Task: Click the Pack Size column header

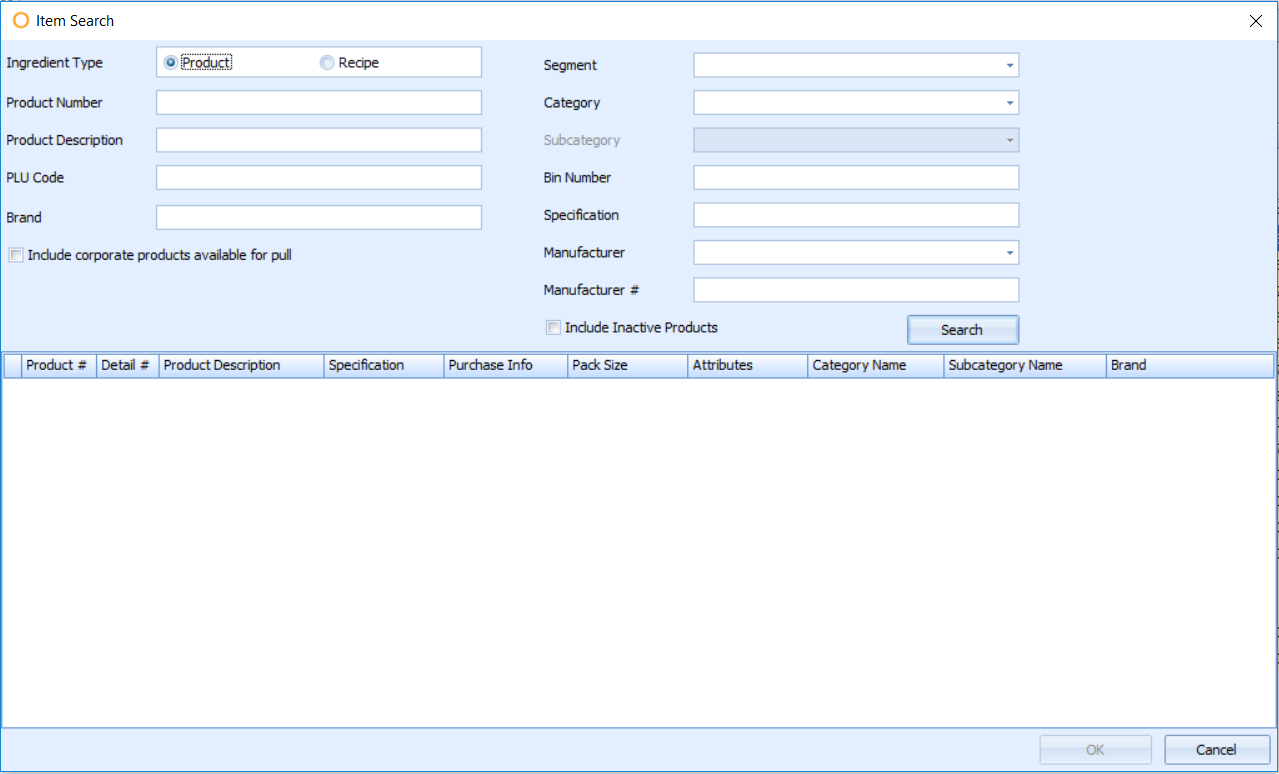Action: [625, 365]
